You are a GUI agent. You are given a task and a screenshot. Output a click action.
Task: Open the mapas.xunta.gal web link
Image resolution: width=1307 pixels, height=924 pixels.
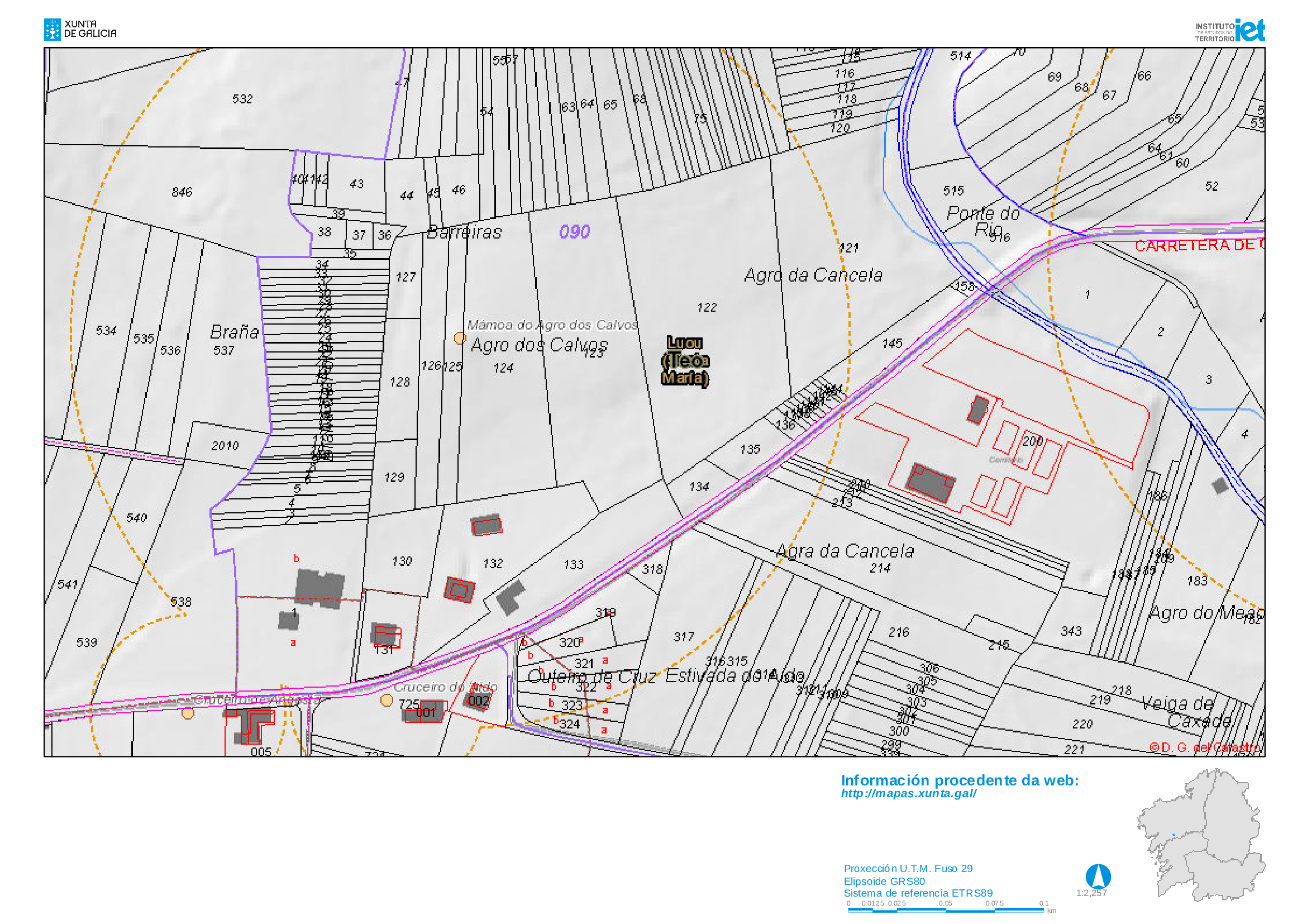click(909, 793)
